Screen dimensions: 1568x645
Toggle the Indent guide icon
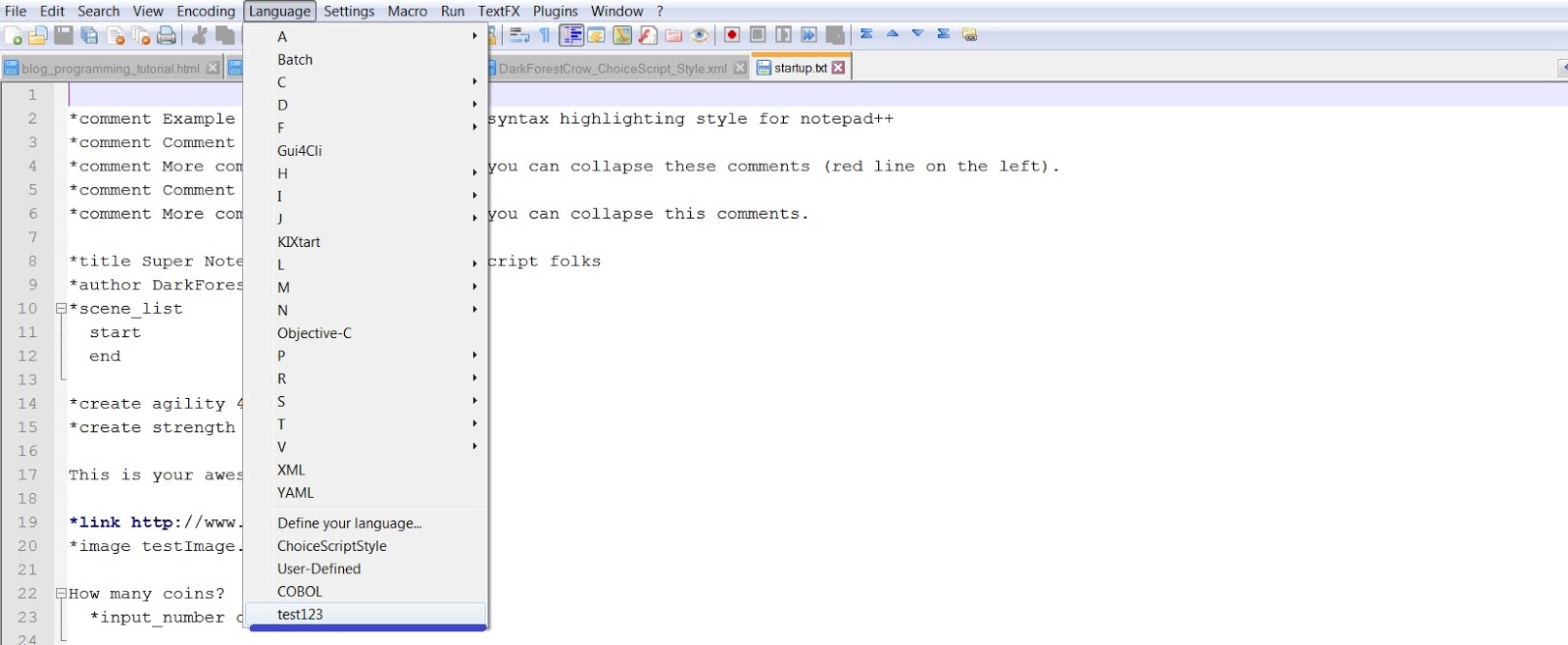pyautogui.click(x=571, y=35)
